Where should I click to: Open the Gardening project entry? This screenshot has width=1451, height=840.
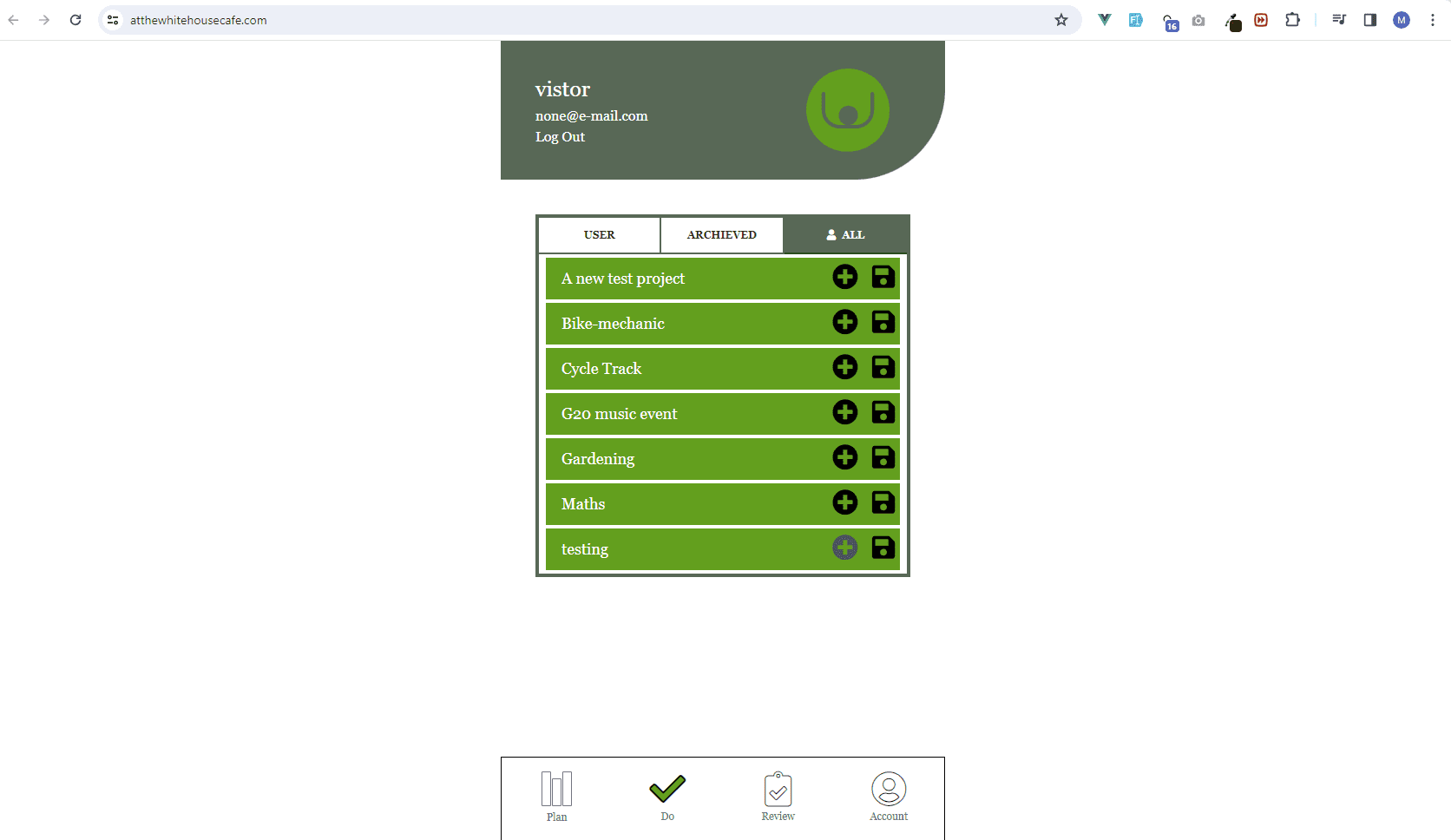point(598,459)
